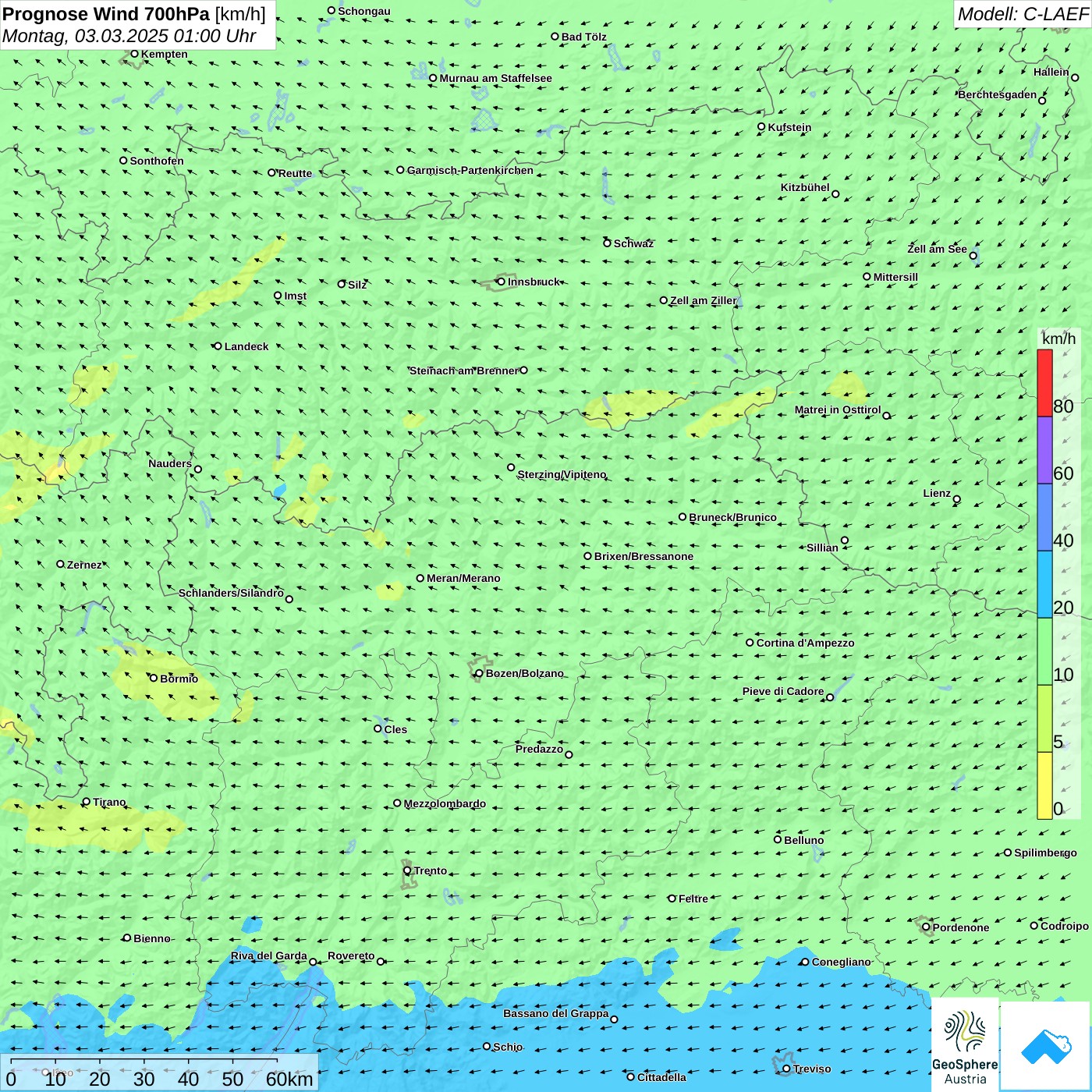Click the Treviso city marker

coord(786,1069)
